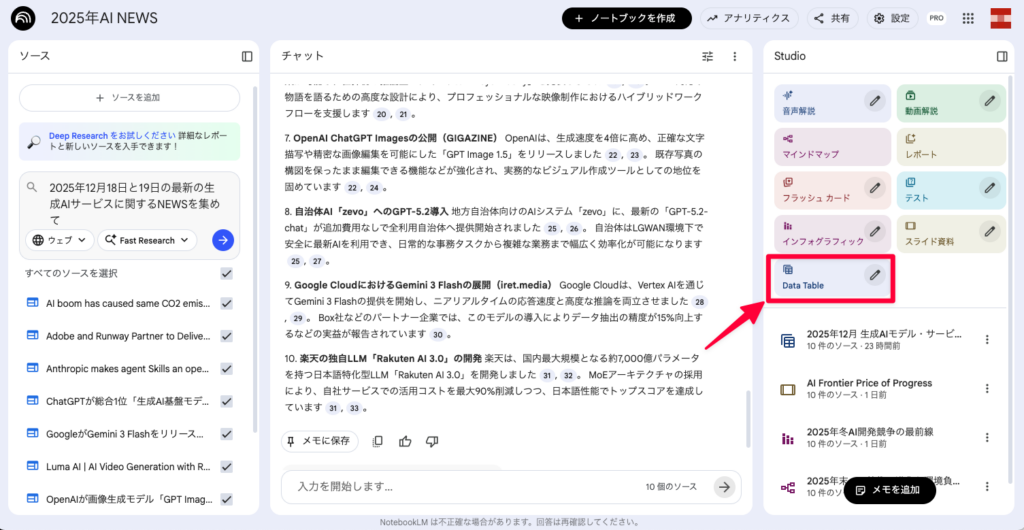The height and width of the screenshot is (530, 1024).
Task: Open more options for AI Frontier Price of Progress
Action: tap(987, 388)
